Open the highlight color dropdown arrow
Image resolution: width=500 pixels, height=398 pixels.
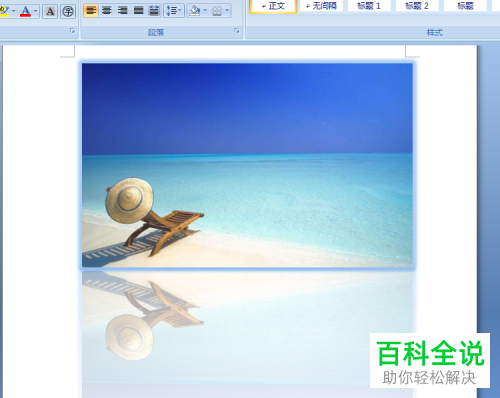click(x=13, y=11)
